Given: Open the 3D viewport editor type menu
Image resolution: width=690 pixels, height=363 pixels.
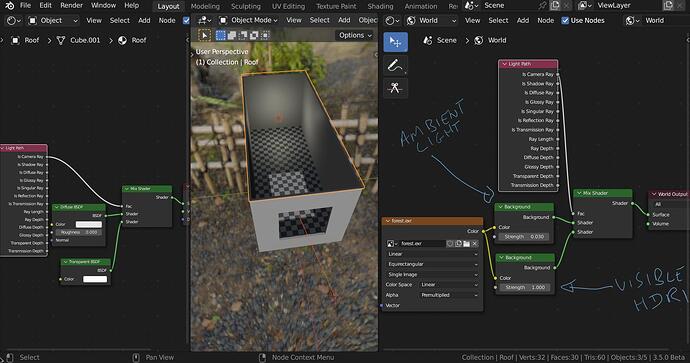Looking at the screenshot, I should click(204, 21).
